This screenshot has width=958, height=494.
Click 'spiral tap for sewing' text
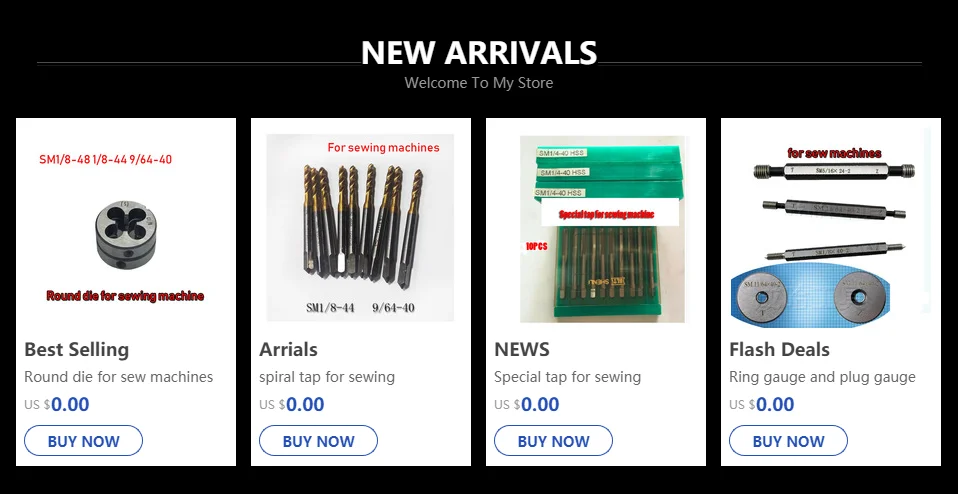tap(327, 377)
